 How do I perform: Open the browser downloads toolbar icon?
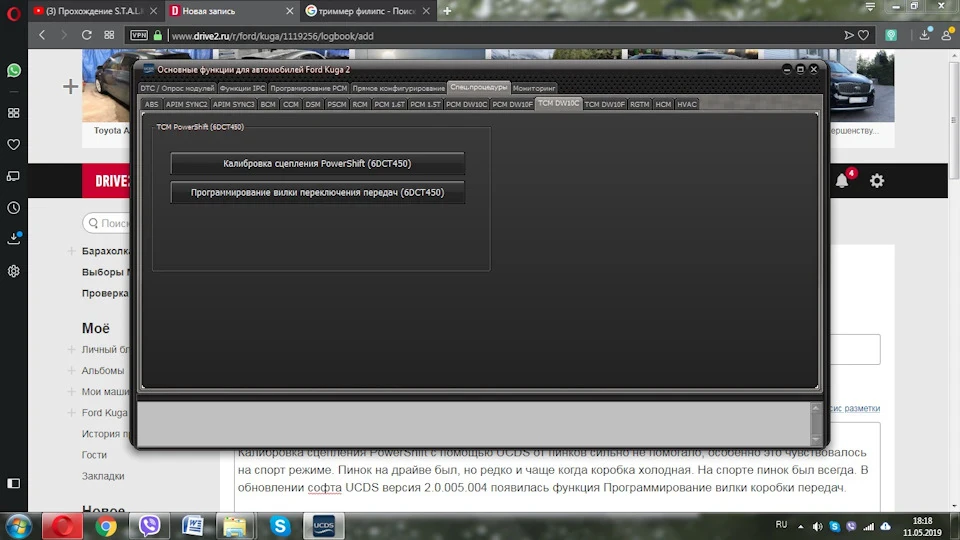pos(924,35)
